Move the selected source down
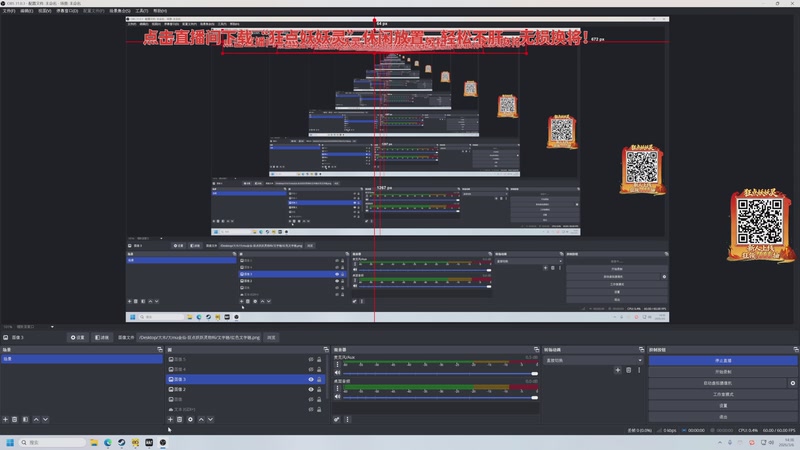 tap(210, 419)
